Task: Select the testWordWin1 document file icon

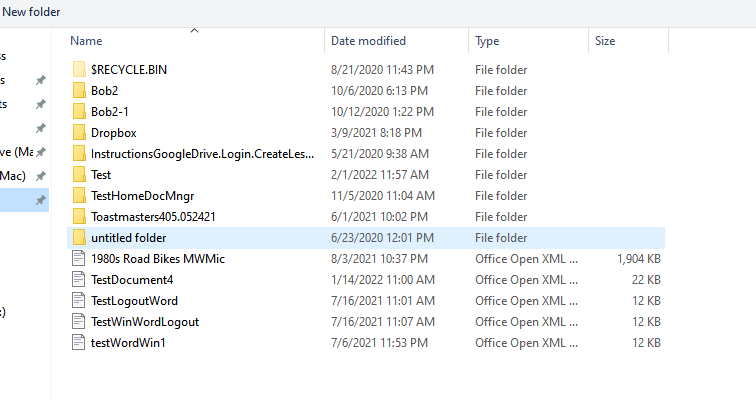Action: coord(79,343)
